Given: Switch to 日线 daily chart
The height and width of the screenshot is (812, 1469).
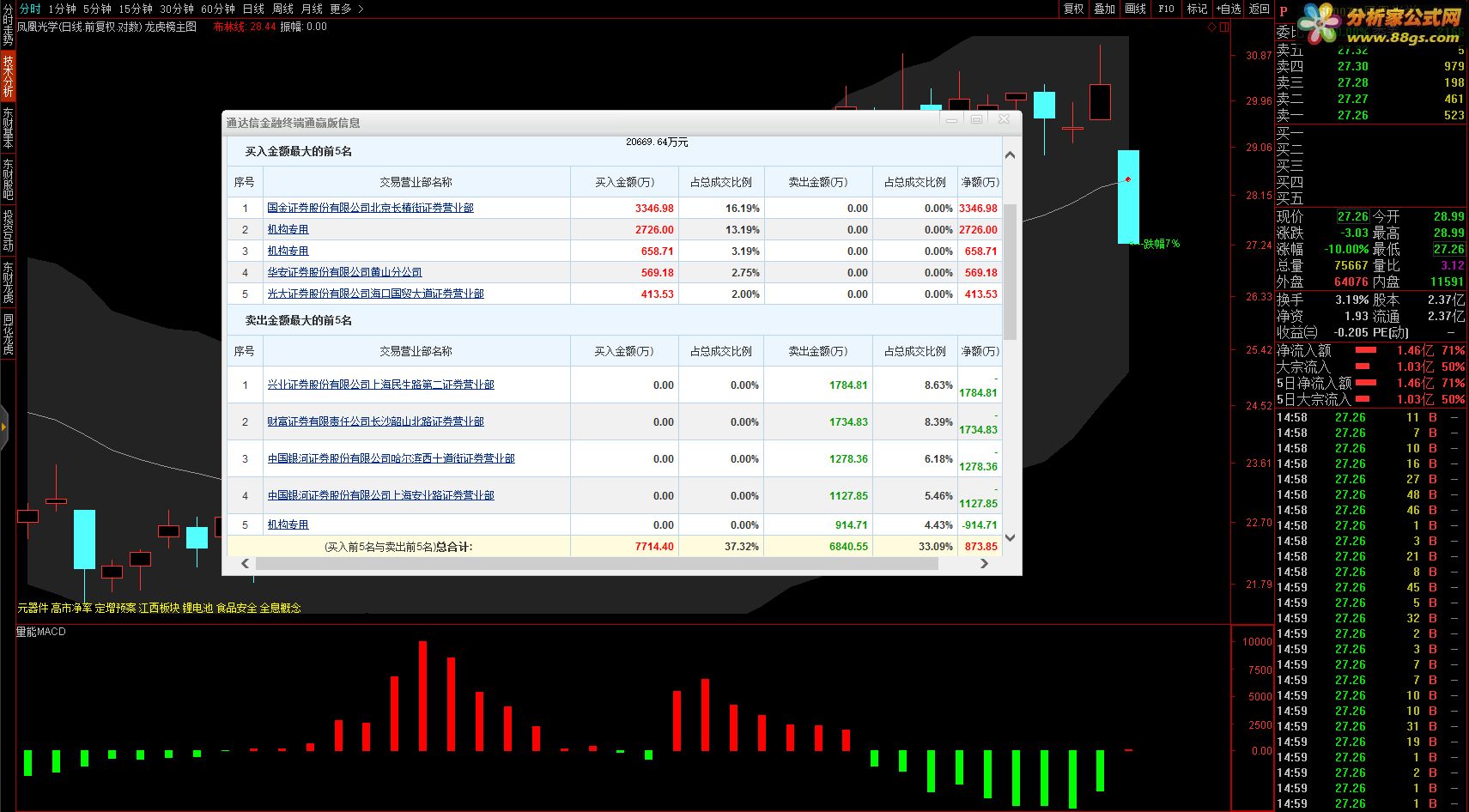Looking at the screenshot, I should point(253,9).
